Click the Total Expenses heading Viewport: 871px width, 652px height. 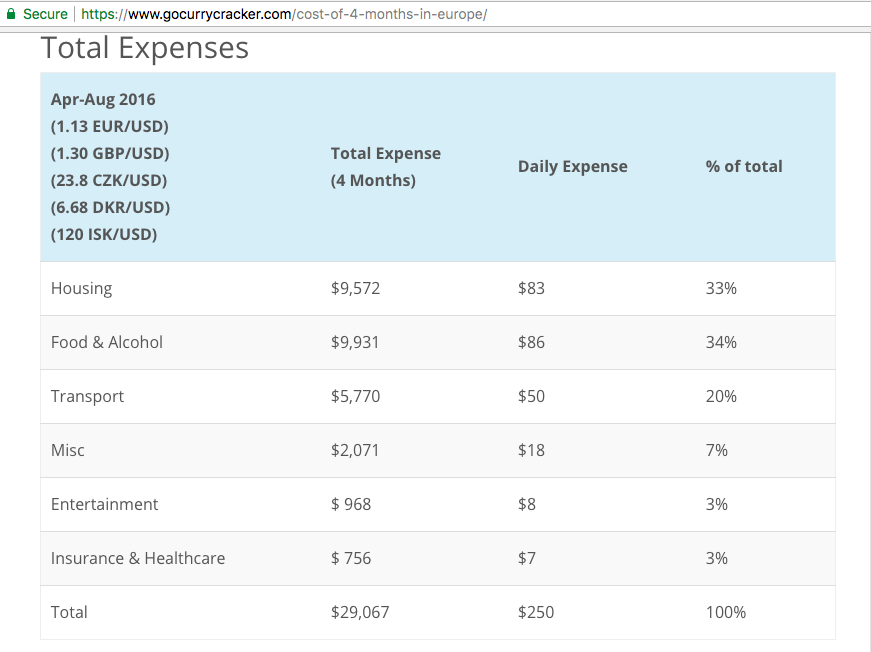(x=145, y=48)
